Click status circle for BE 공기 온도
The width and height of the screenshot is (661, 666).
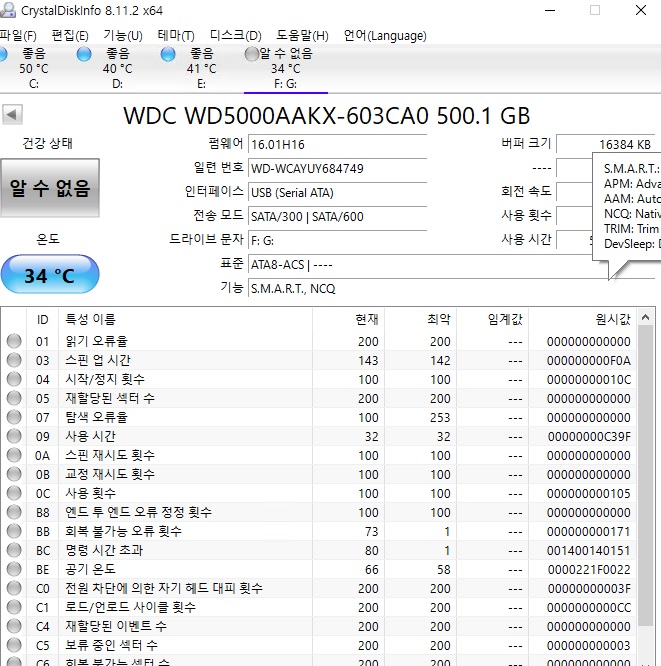point(14,569)
